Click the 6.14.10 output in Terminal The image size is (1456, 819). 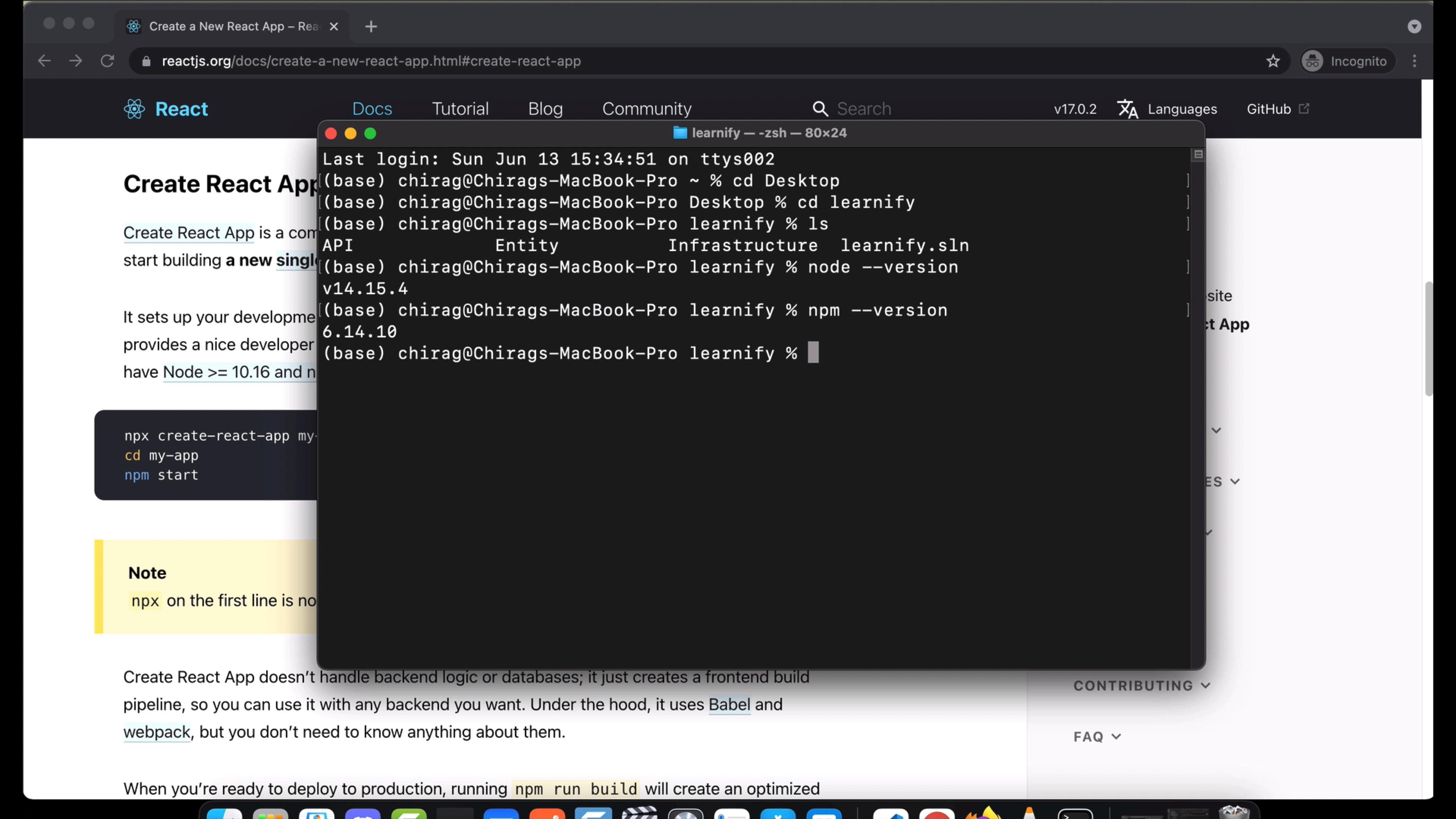359,332
